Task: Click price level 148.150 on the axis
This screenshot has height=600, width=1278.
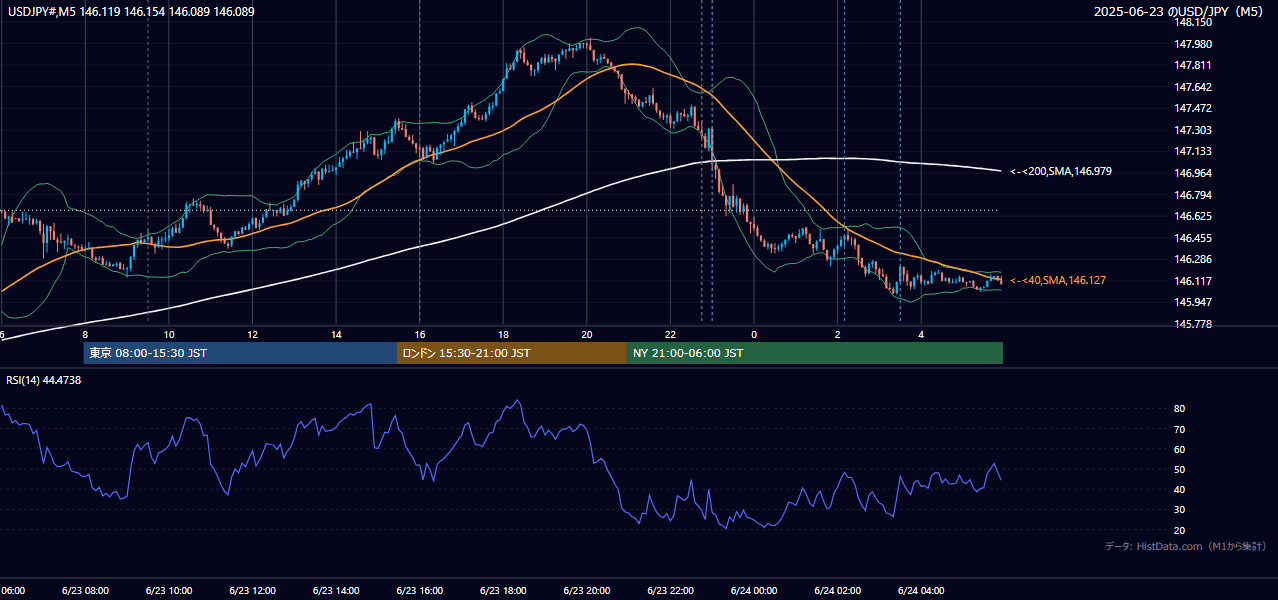Action: click(x=1193, y=22)
